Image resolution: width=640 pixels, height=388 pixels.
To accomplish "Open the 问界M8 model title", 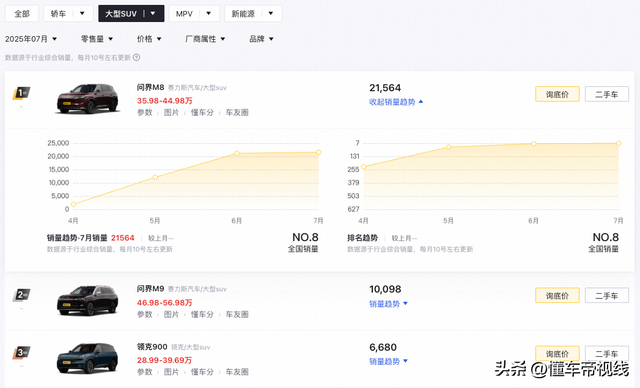I will click(150, 87).
